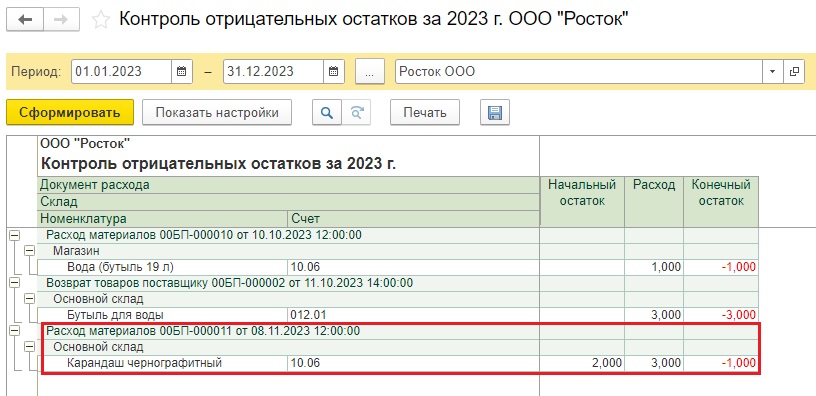Click the find next icon
Image resolution: width=816 pixels, height=396 pixels.
(356, 112)
